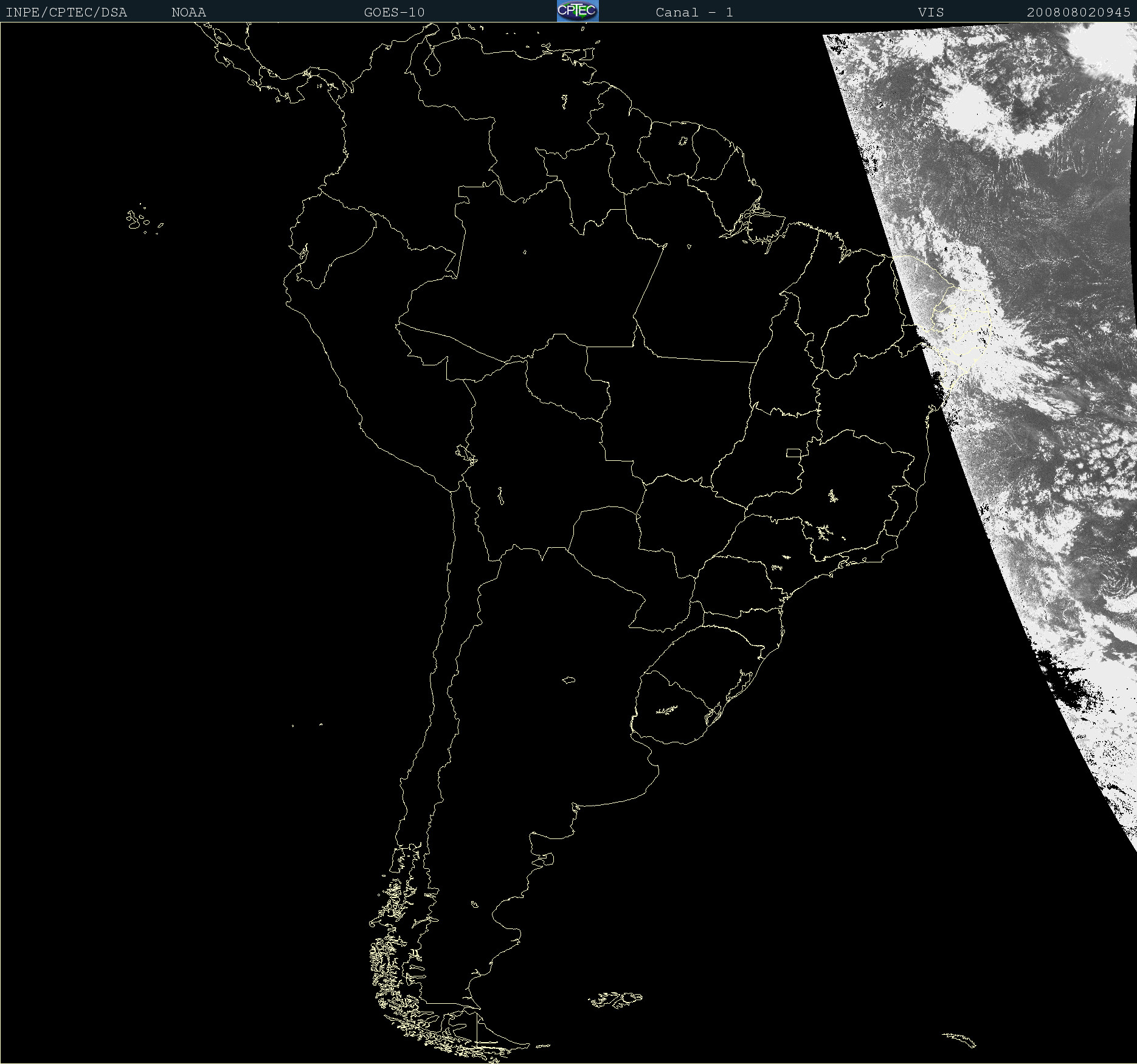
Task: Click the CPTEC logo in header
Action: coord(578,11)
